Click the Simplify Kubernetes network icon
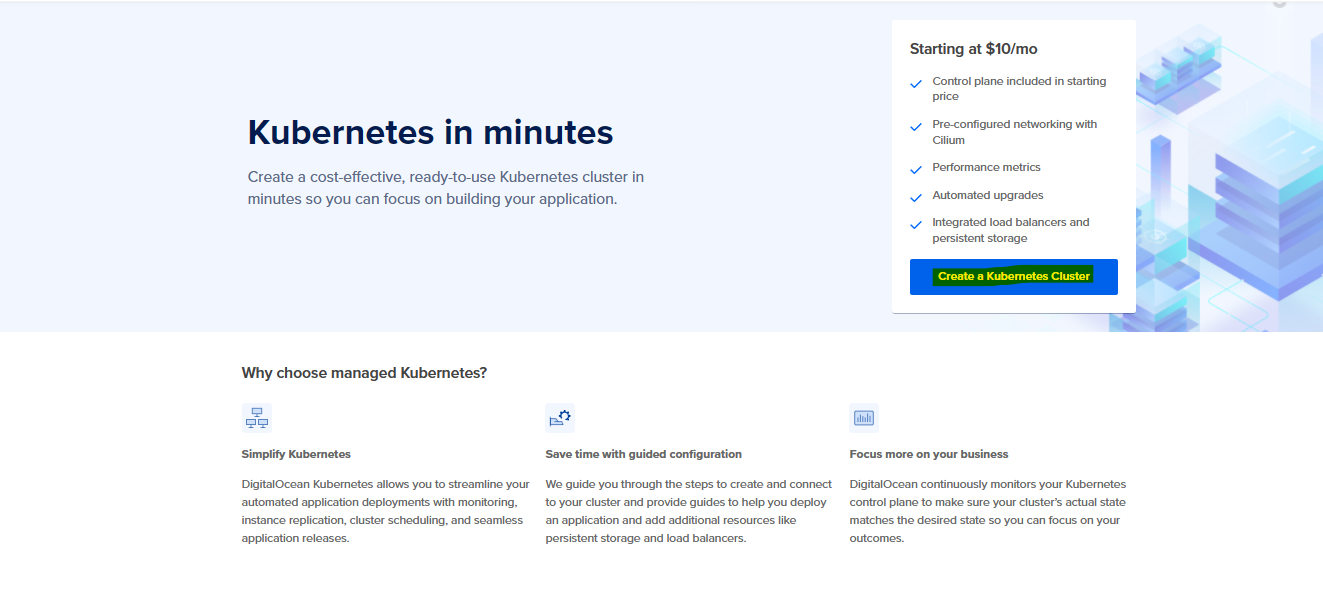 pyautogui.click(x=257, y=418)
